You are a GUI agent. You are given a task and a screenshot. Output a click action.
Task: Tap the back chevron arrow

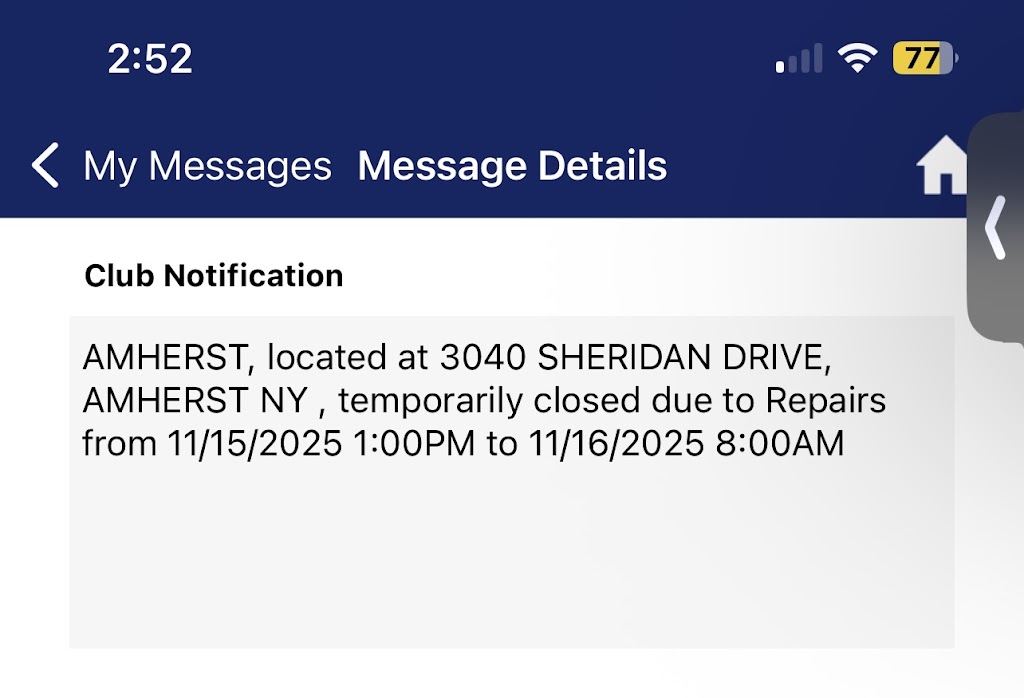click(x=46, y=165)
